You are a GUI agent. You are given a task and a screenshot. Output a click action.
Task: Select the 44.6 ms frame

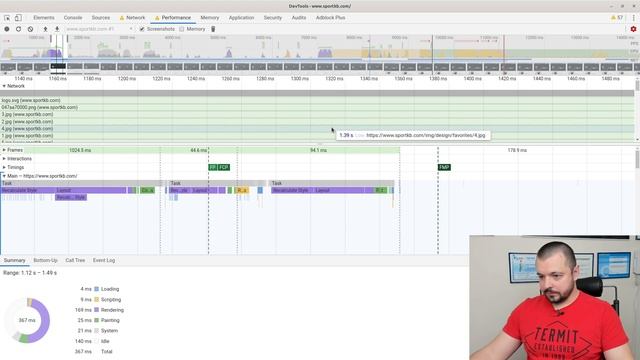pos(199,150)
